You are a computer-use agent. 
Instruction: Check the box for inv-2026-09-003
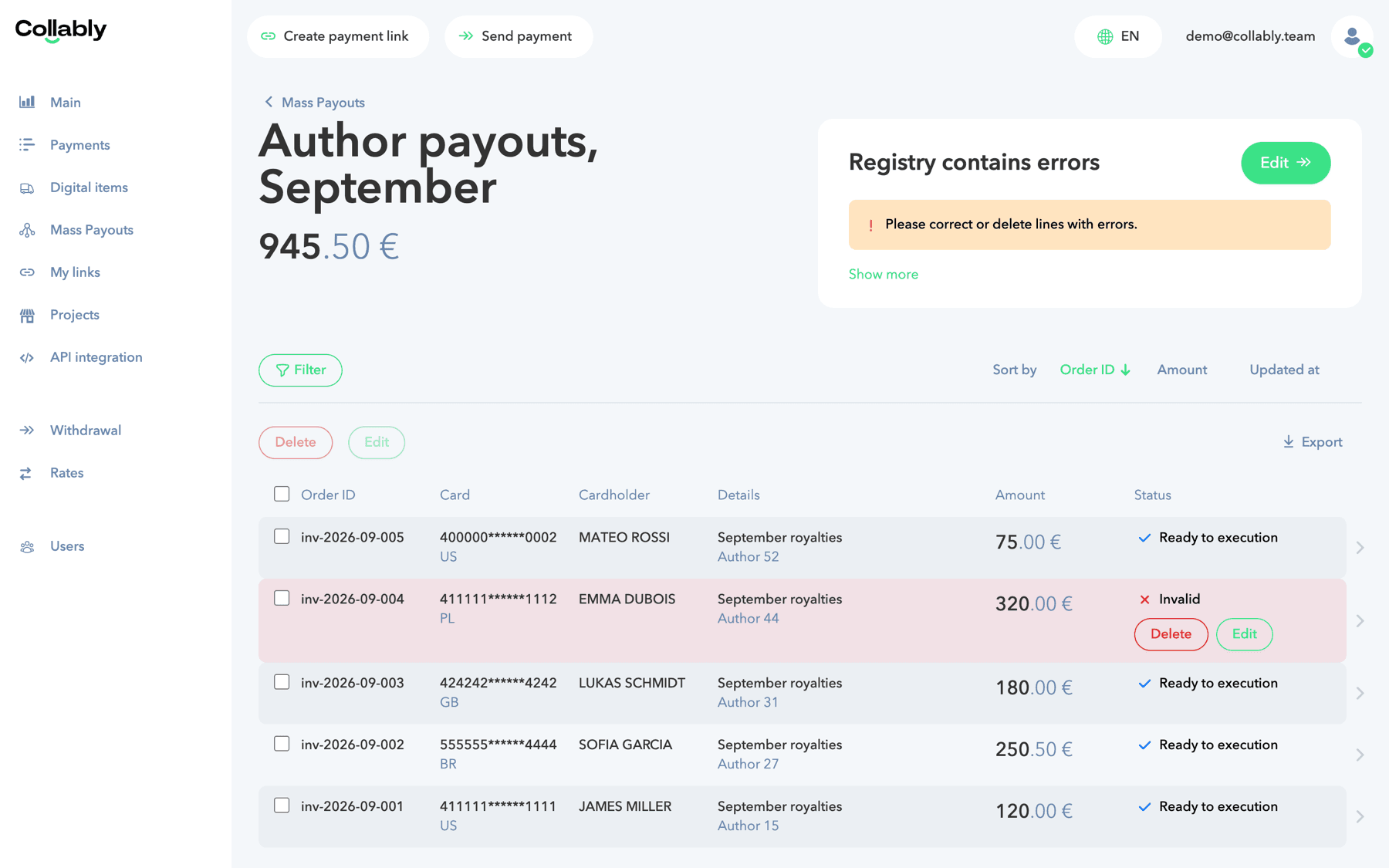coord(282,682)
